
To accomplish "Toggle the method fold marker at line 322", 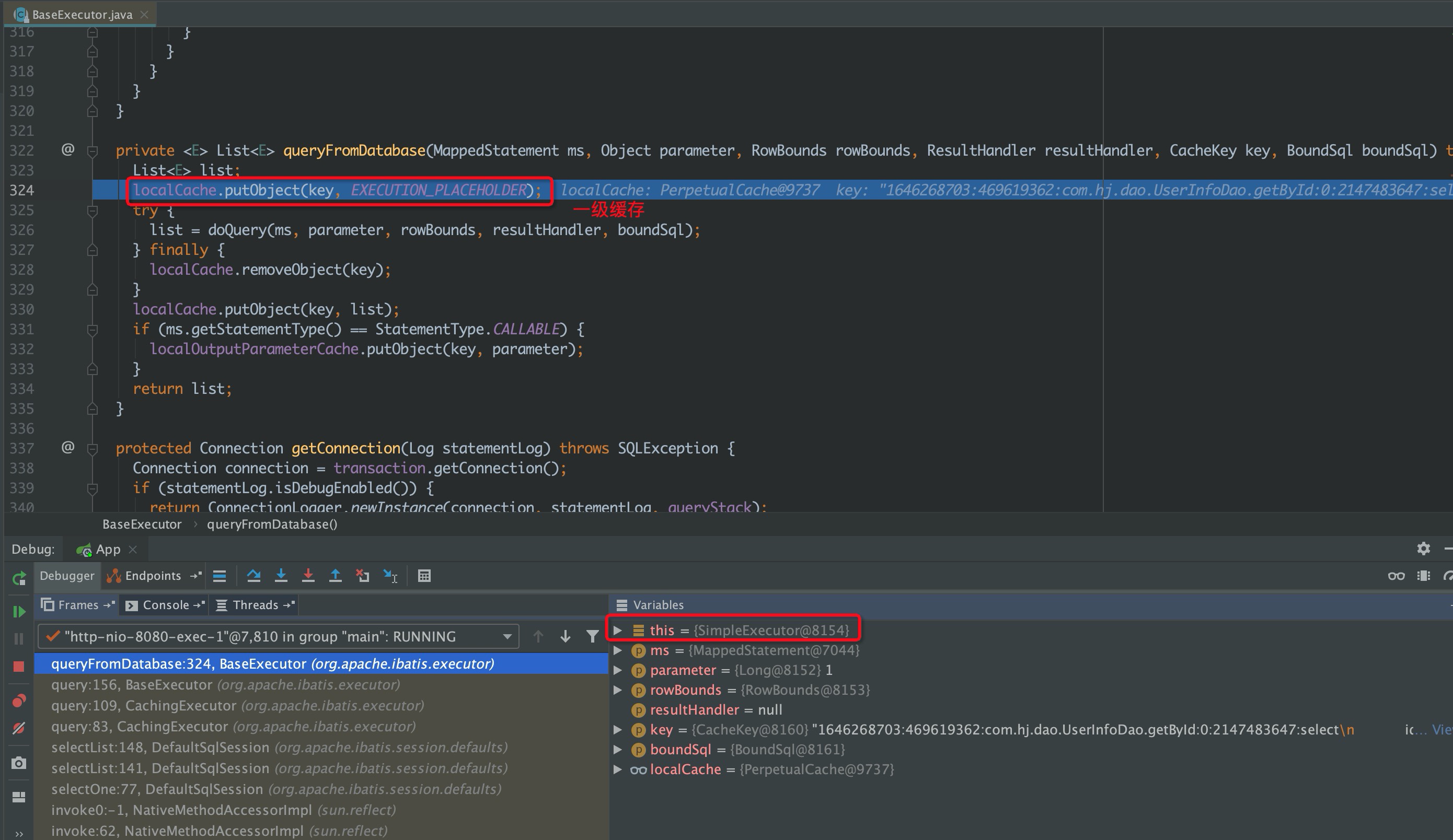I will tap(93, 151).
